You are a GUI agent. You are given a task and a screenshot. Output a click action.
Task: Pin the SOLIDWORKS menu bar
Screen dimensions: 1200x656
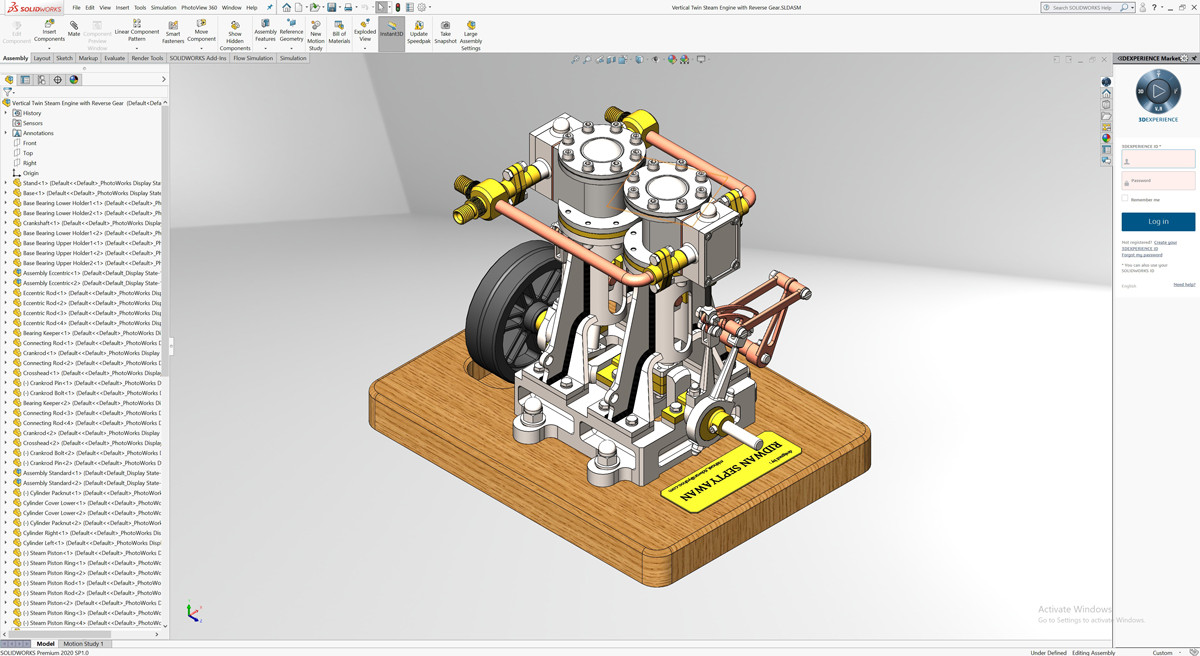(x=269, y=7)
